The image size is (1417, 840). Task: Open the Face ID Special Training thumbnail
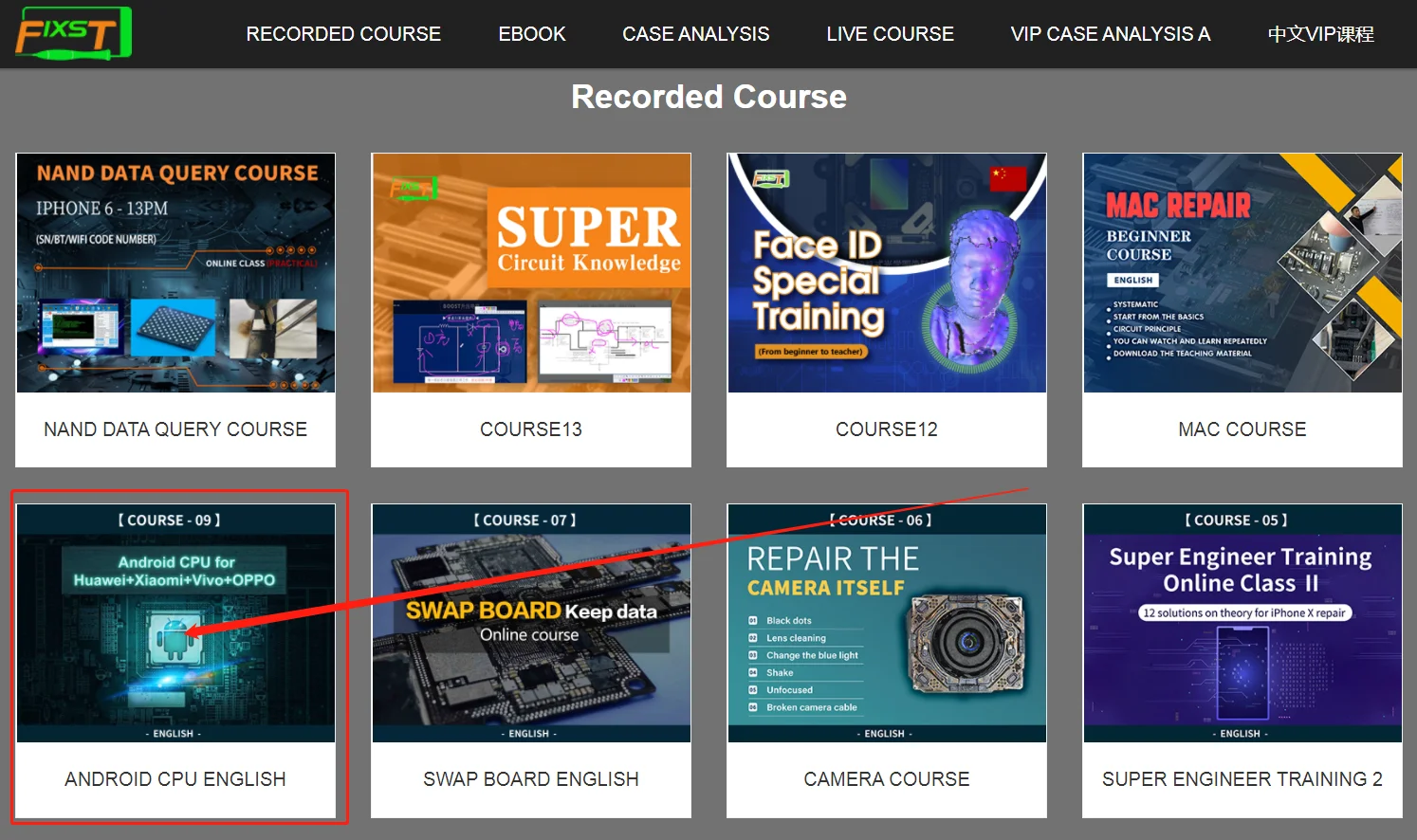tap(887, 273)
